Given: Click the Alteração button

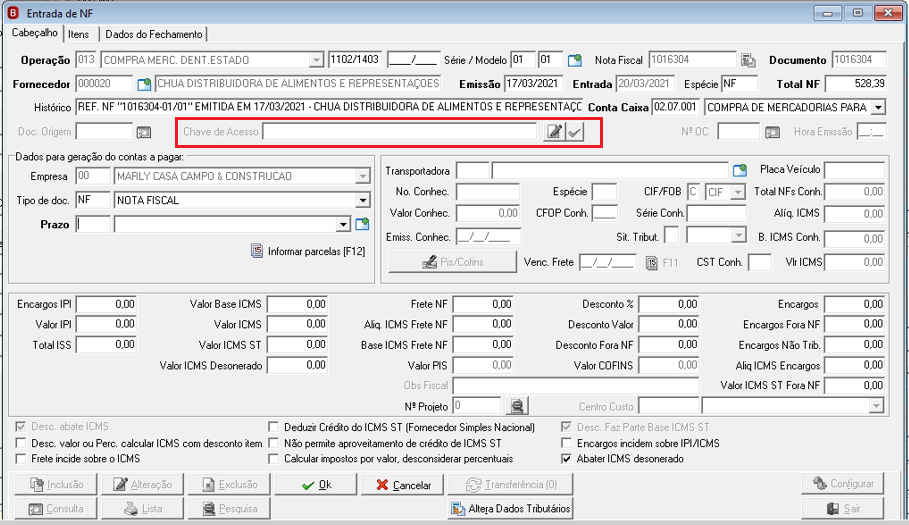Looking at the screenshot, I should (x=143, y=484).
